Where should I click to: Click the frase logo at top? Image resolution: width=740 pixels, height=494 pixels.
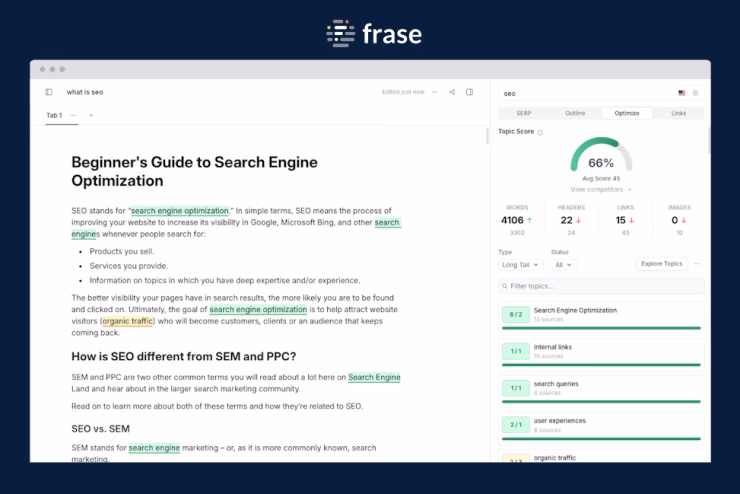374,33
